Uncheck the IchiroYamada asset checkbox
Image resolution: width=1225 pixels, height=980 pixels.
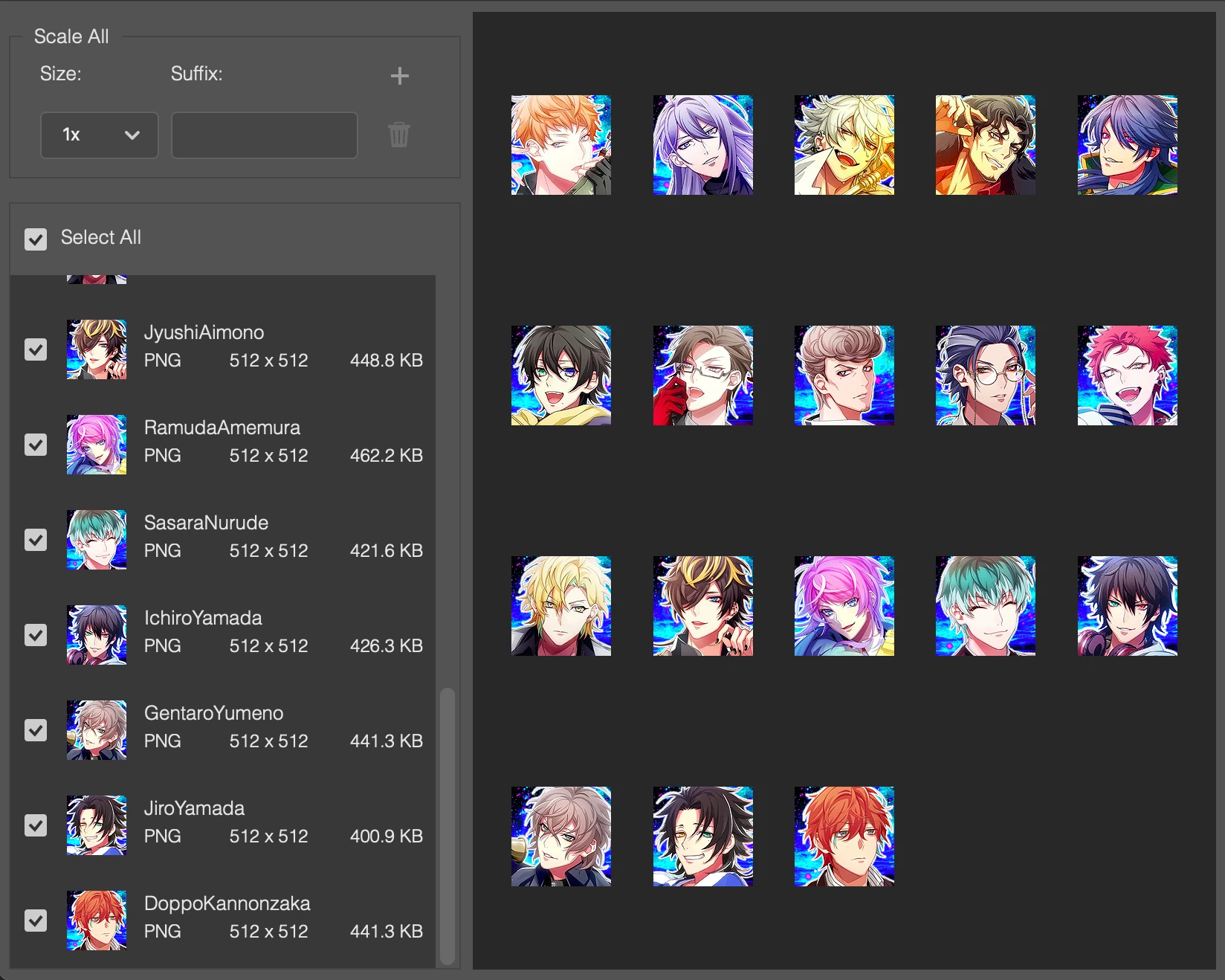click(36, 635)
